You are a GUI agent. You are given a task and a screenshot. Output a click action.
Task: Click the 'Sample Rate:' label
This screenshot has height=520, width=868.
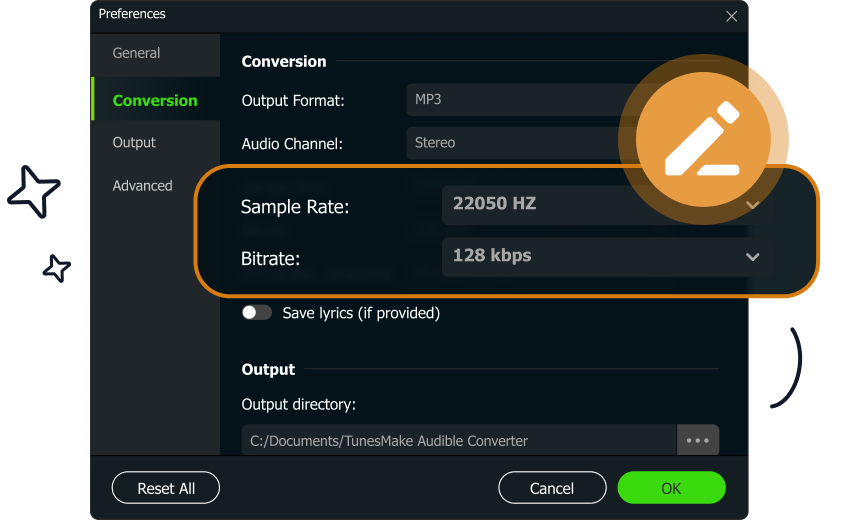[x=295, y=207]
